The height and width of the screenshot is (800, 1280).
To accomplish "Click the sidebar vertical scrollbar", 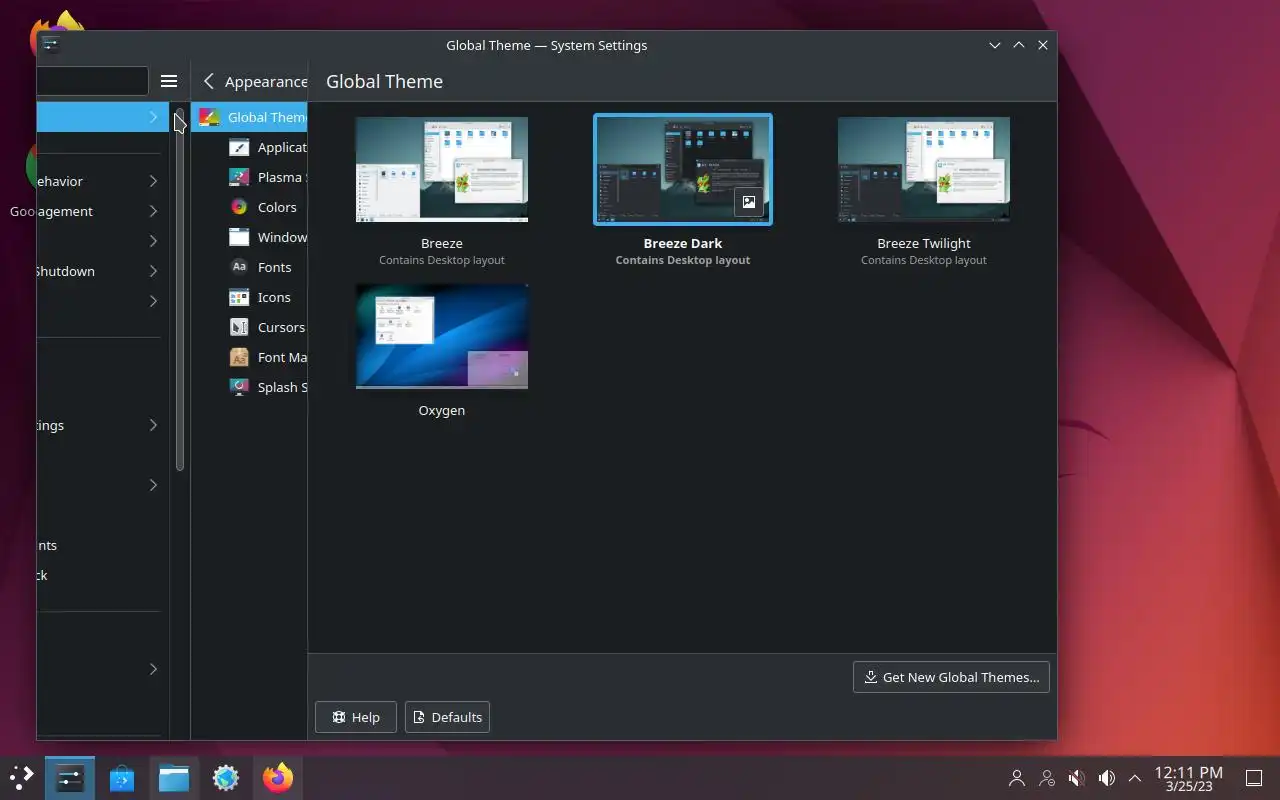I will coord(180,290).
